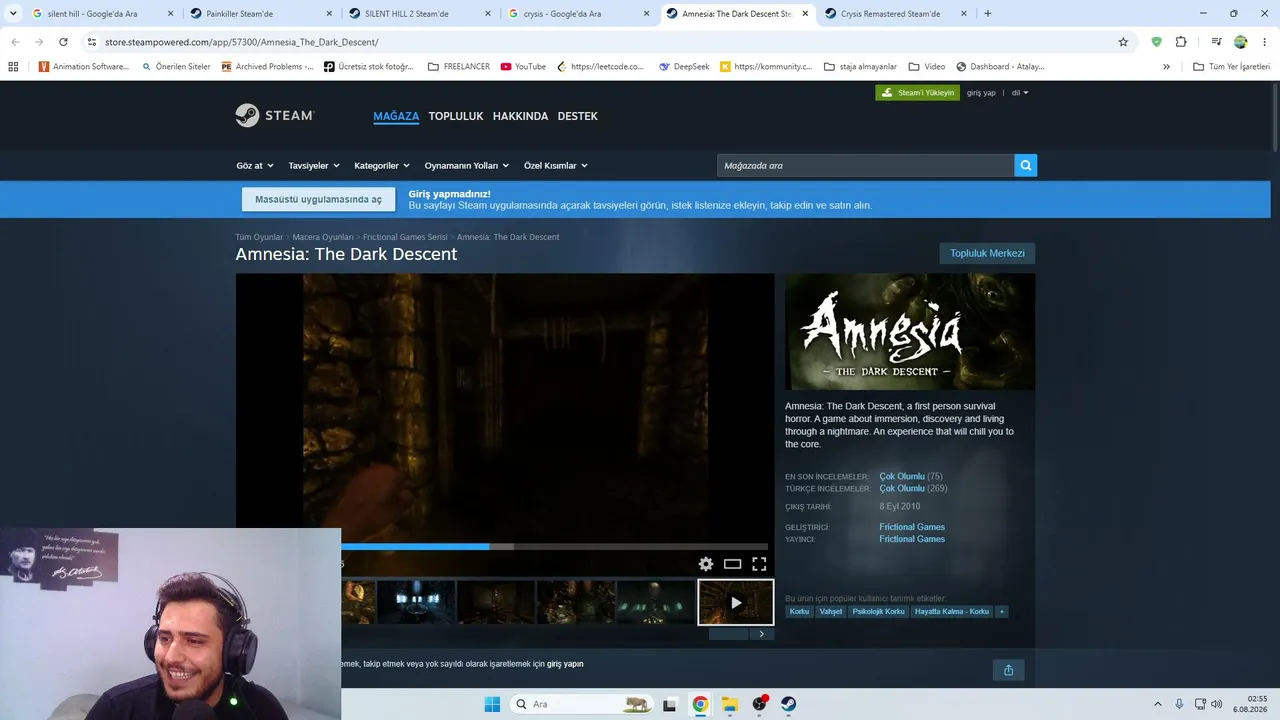Show more bookmarks with the double chevron
Viewport: 1280px width, 720px height.
coord(1166,67)
